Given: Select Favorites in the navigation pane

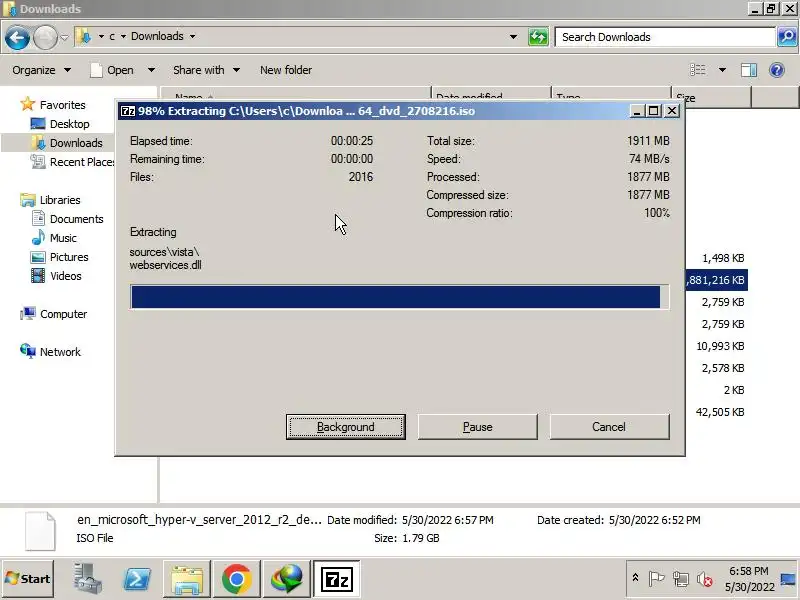Looking at the screenshot, I should click(x=53, y=105).
